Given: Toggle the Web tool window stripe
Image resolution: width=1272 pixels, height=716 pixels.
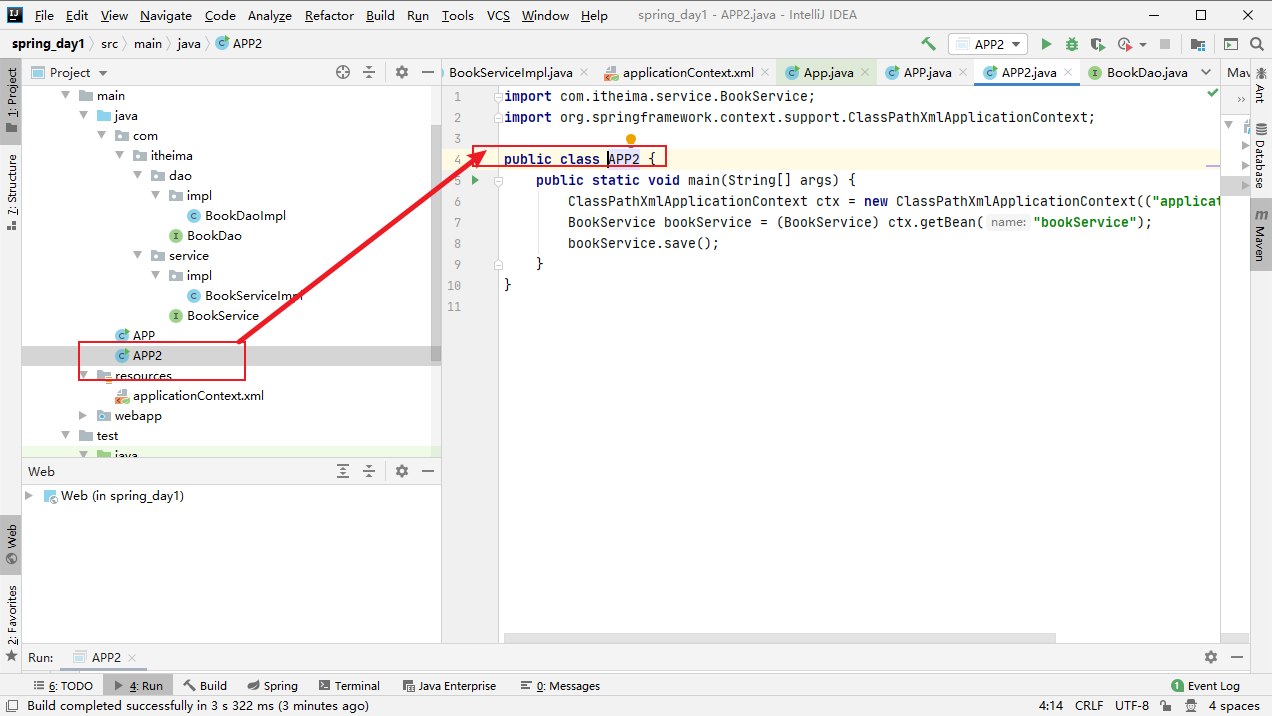Looking at the screenshot, I should tap(12, 545).
